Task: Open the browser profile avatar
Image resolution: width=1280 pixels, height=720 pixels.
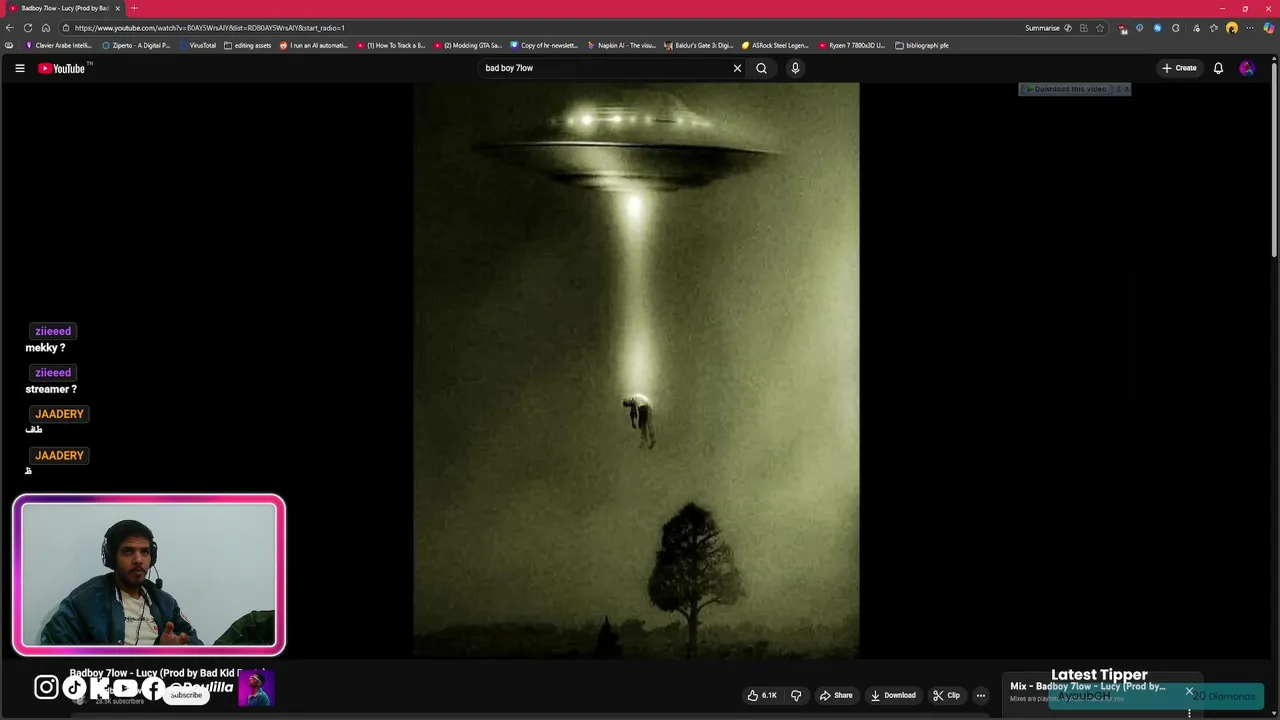Action: pyautogui.click(x=1231, y=28)
